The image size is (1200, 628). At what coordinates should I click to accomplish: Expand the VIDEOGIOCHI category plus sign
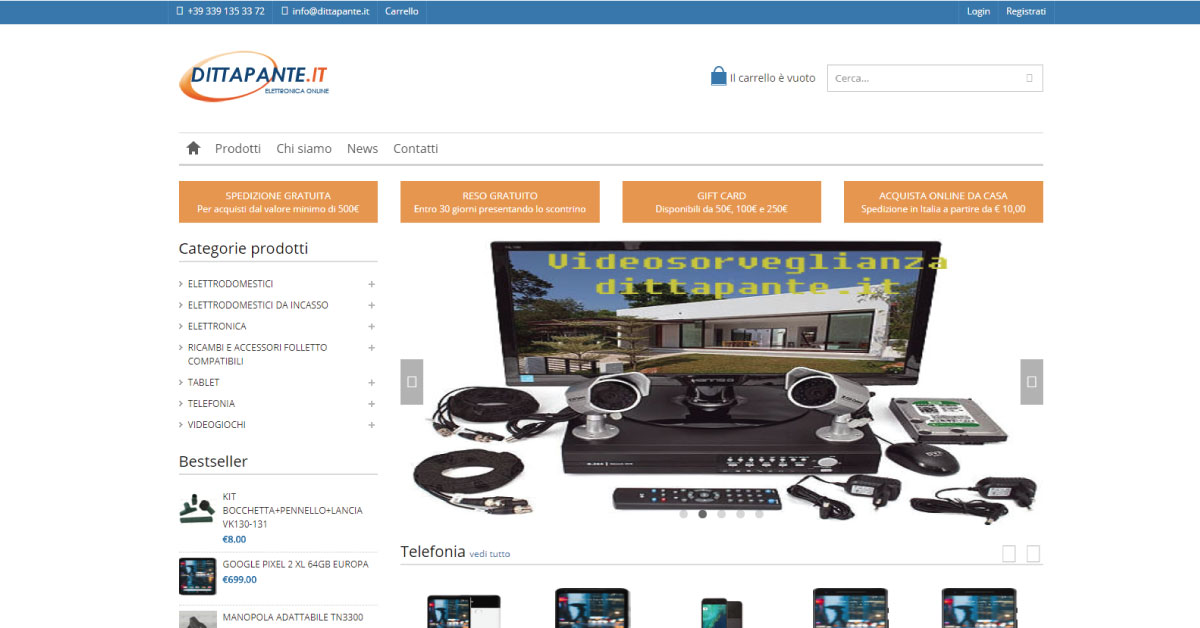click(x=371, y=425)
